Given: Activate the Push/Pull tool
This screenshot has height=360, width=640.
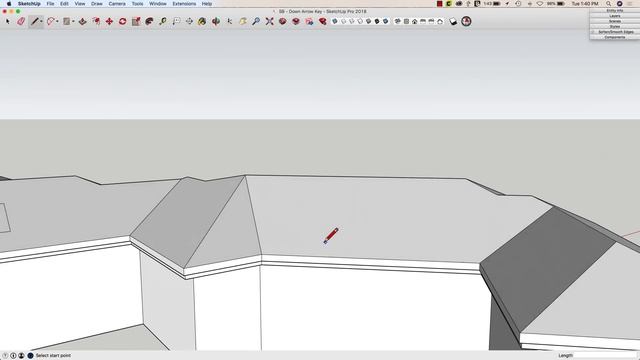Looking at the screenshot, I should pos(82,21).
